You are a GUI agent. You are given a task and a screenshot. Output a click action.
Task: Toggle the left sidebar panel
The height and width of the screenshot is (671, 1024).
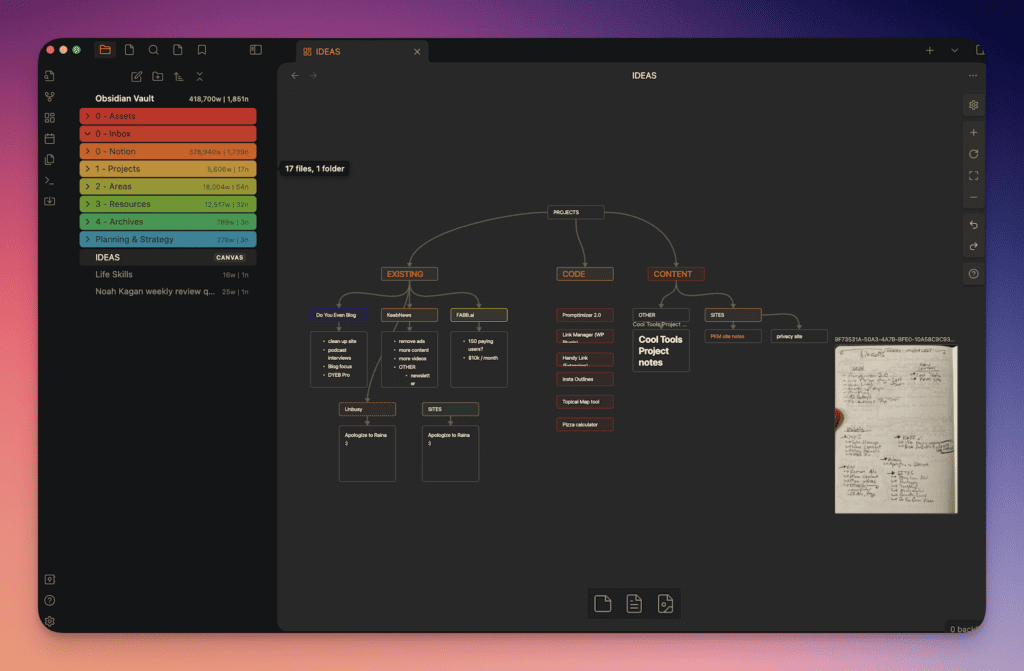255,50
